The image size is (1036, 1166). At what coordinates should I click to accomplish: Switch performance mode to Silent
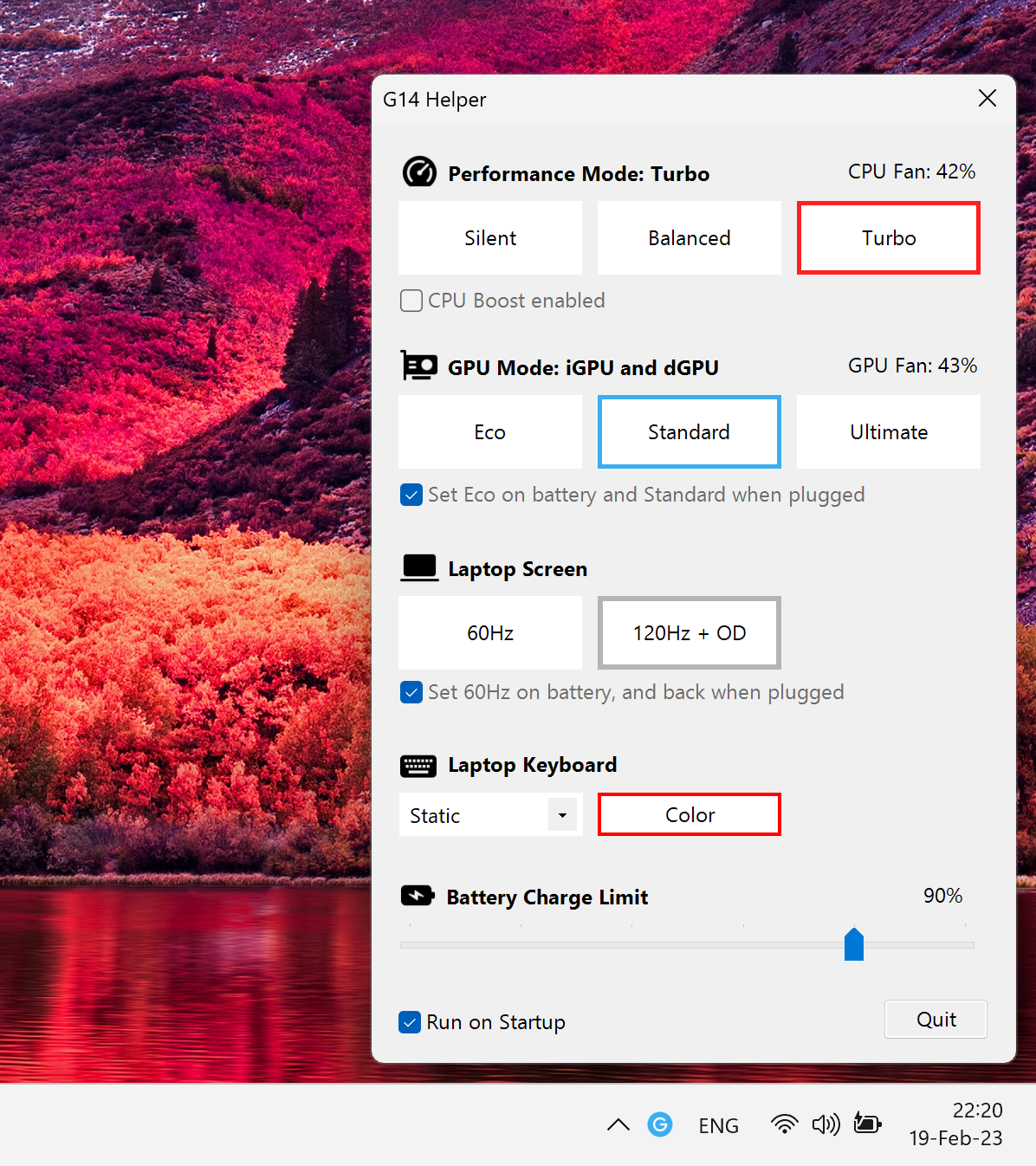pyautogui.click(x=490, y=238)
